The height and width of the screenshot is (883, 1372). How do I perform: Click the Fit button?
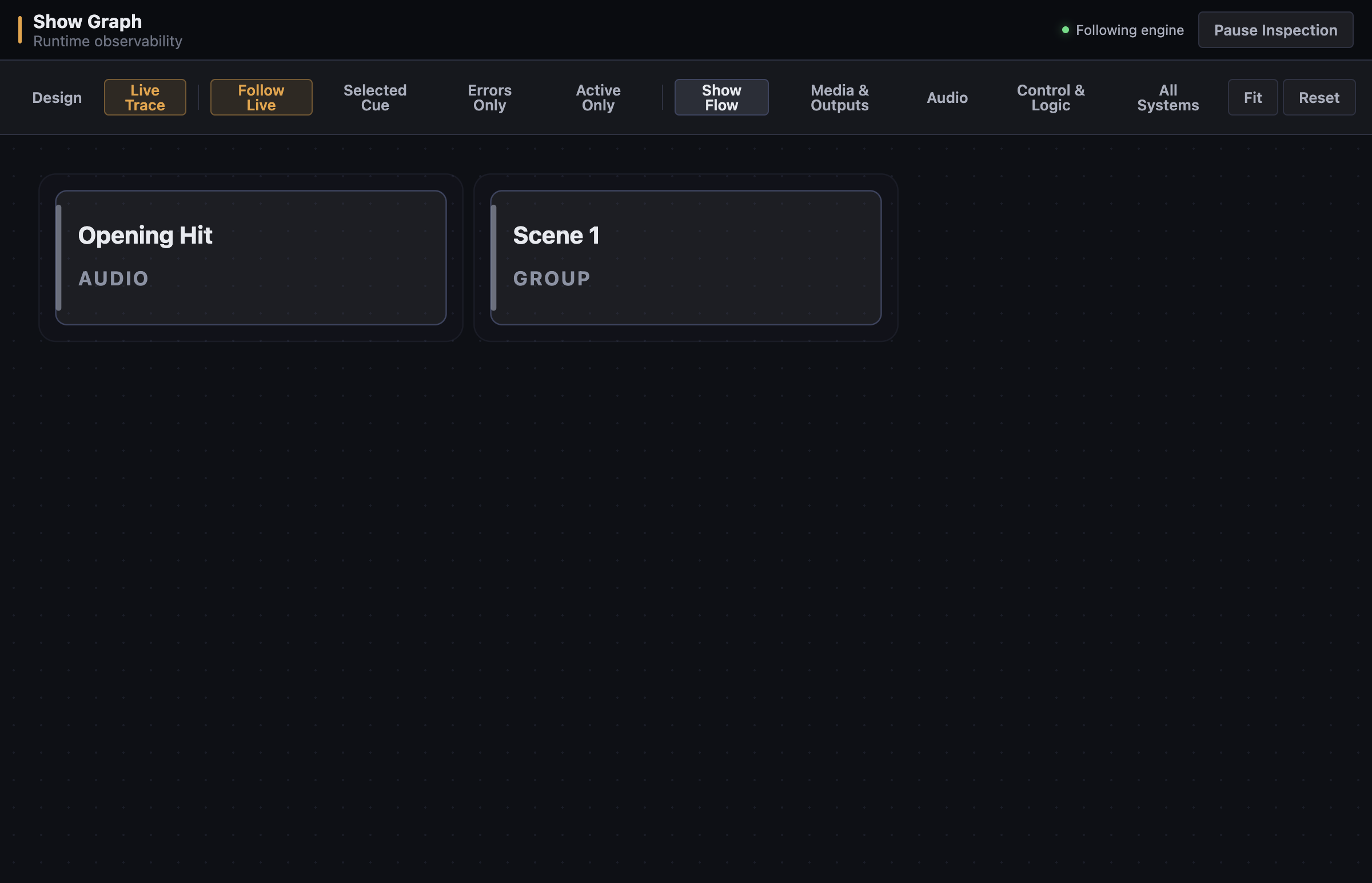coord(1252,97)
